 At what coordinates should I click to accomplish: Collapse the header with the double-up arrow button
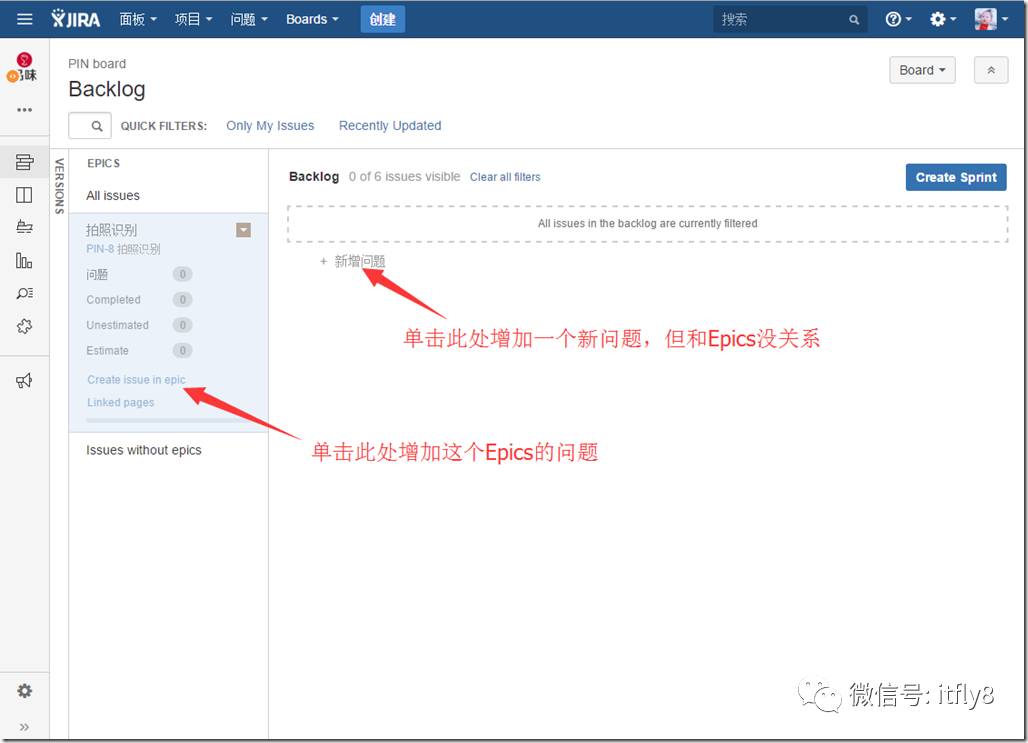[x=991, y=70]
